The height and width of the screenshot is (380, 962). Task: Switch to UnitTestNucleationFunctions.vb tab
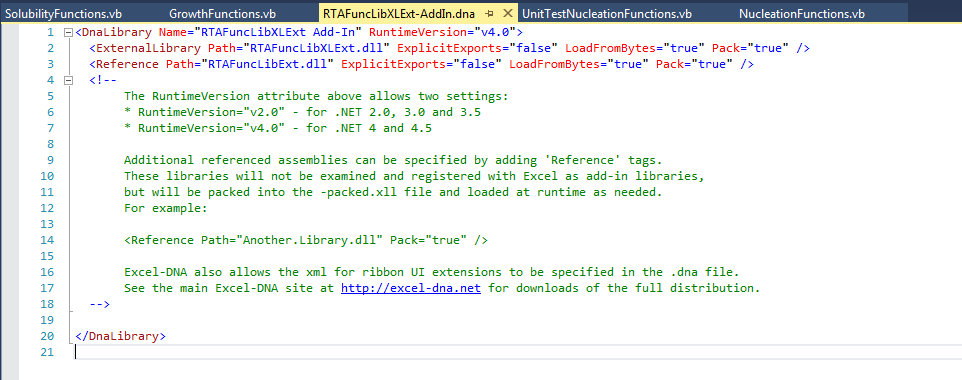click(606, 14)
